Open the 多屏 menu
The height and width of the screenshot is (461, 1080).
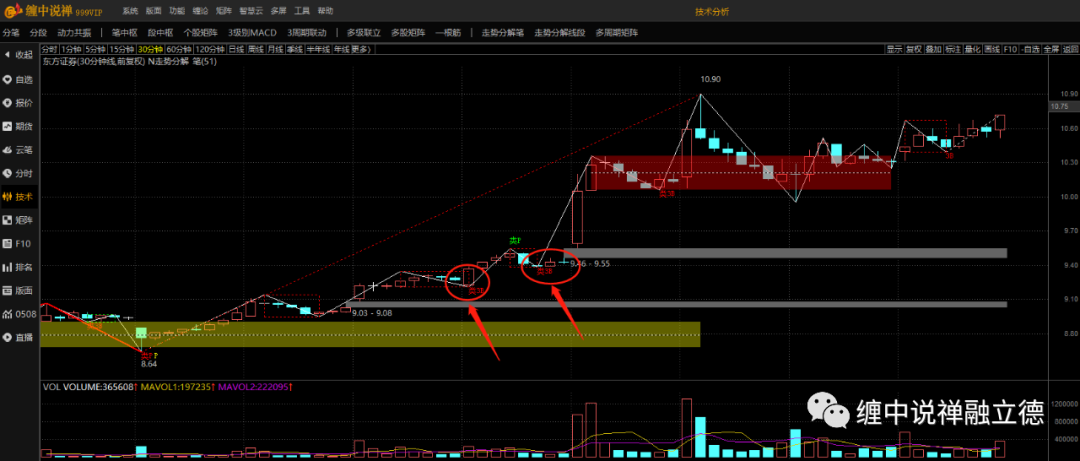278,12
